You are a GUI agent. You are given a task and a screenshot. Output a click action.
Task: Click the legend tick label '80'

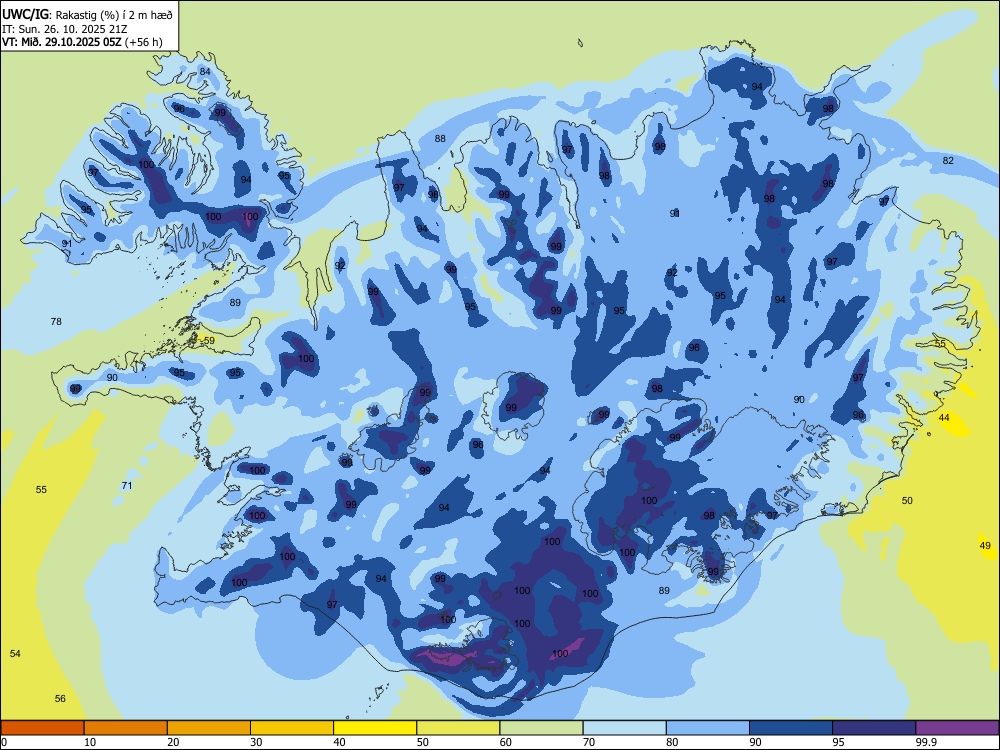pos(672,742)
